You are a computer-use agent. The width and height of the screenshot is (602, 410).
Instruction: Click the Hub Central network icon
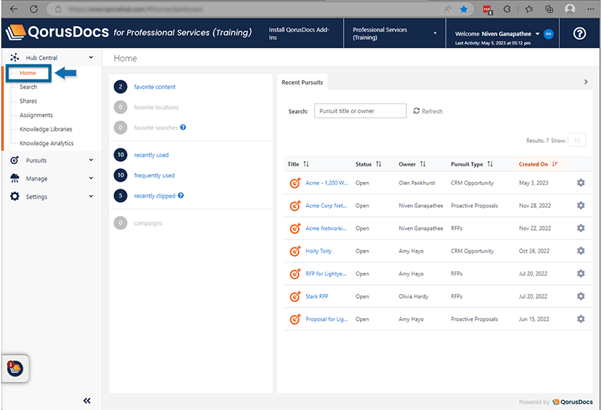tap(15, 58)
